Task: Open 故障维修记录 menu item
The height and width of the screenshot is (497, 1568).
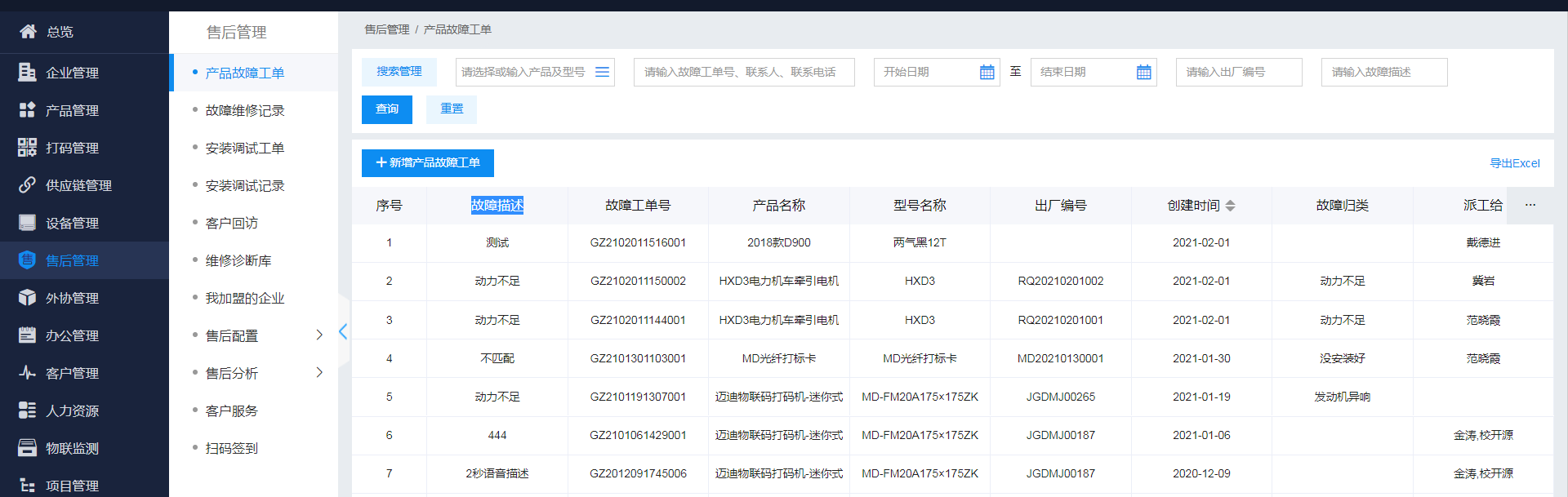Action: 244,110
